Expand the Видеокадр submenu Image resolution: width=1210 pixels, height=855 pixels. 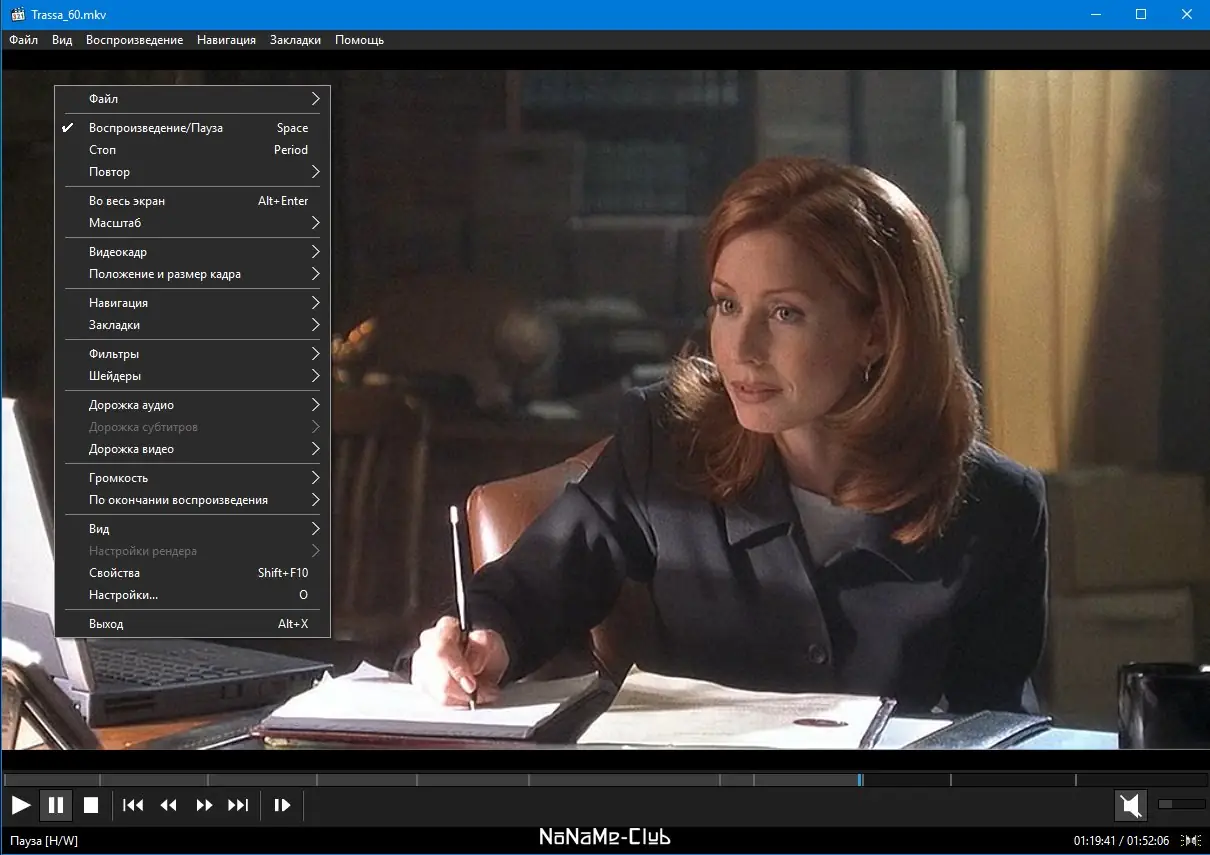(193, 252)
